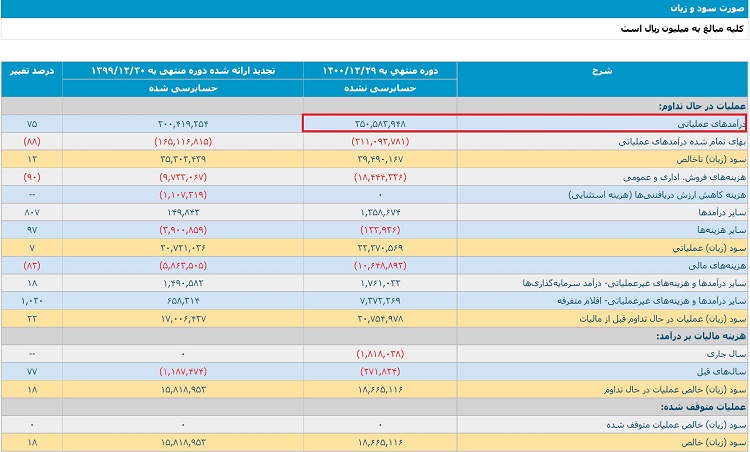Click the section label 'عملیات متوقف شده:'
750x452 pixels.
click(704, 407)
